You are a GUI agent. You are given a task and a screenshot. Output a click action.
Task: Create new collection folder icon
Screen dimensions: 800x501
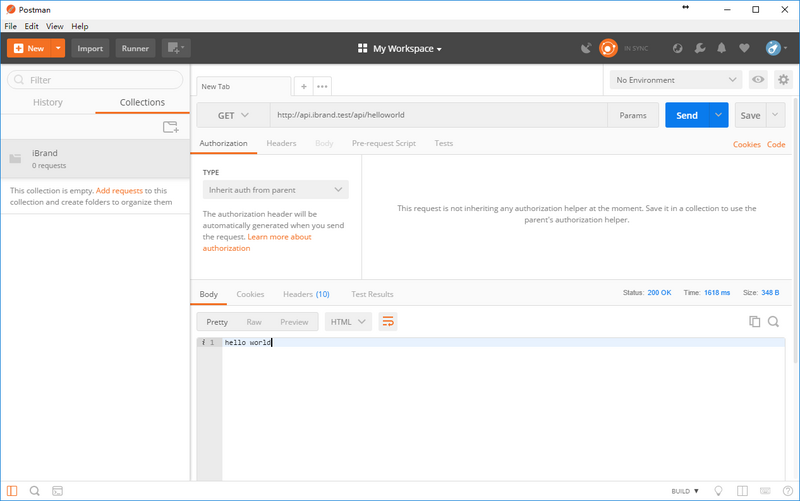tap(171, 127)
